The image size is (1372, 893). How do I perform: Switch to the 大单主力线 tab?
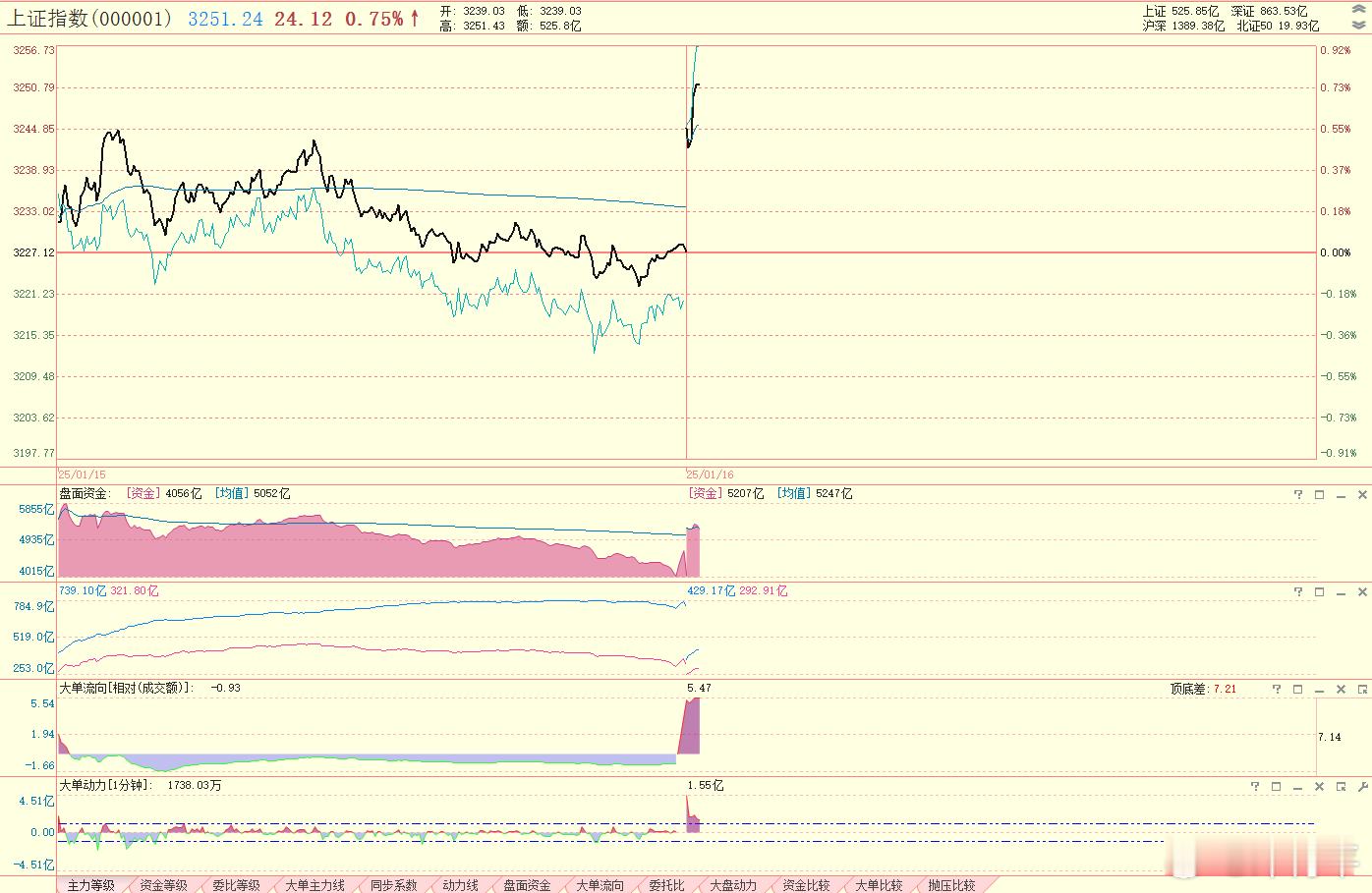314,885
